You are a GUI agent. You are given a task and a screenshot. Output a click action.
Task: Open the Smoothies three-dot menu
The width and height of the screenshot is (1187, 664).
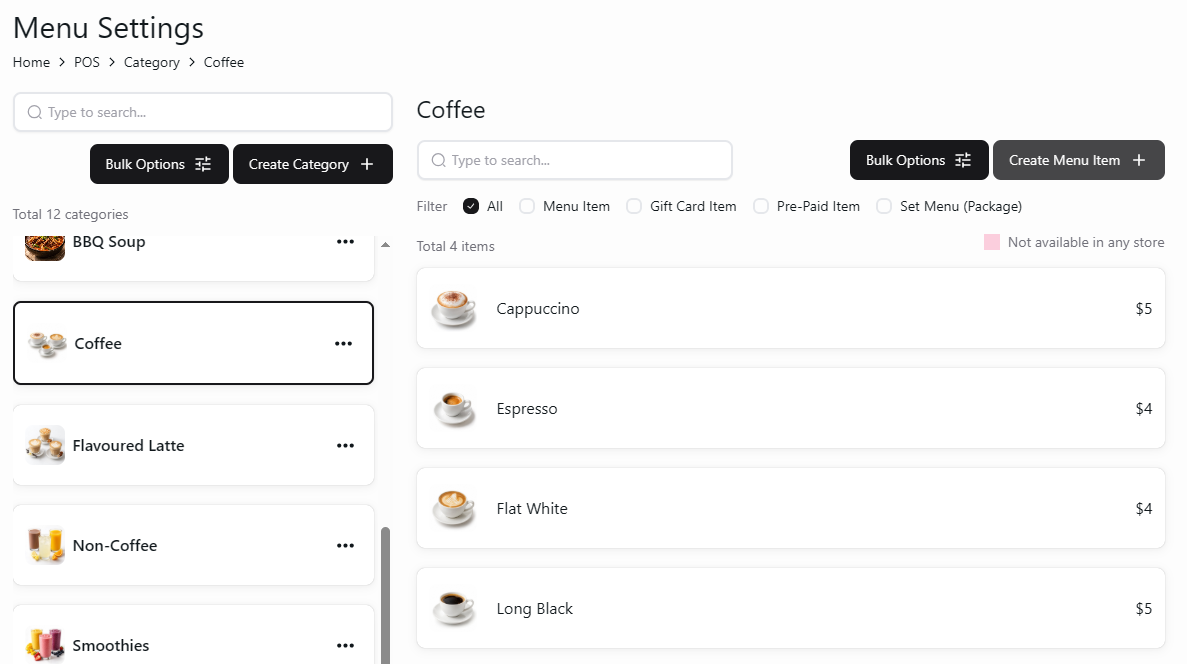pyautogui.click(x=345, y=645)
